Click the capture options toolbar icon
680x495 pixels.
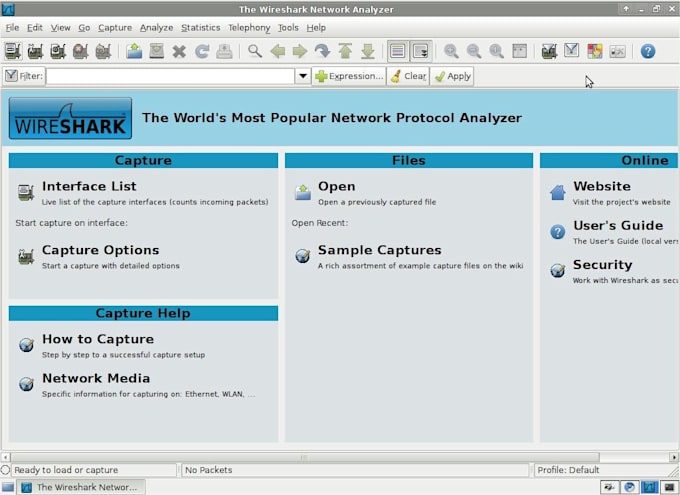36,51
